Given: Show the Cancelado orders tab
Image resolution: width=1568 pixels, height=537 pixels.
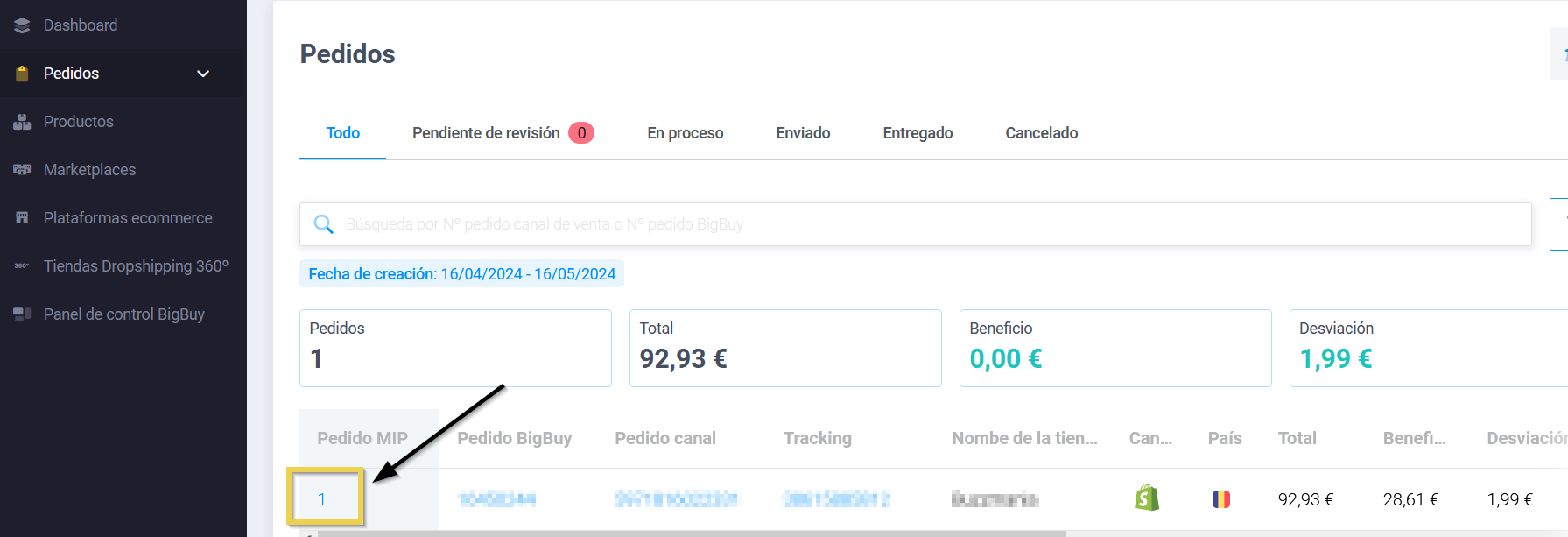Looking at the screenshot, I should [1041, 133].
